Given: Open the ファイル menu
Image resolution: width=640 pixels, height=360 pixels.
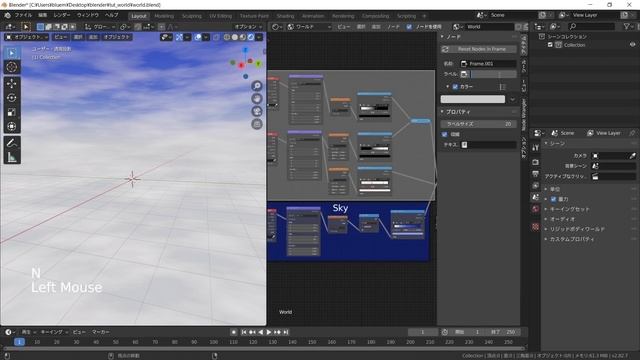Looking at the screenshot, I should (23, 16).
